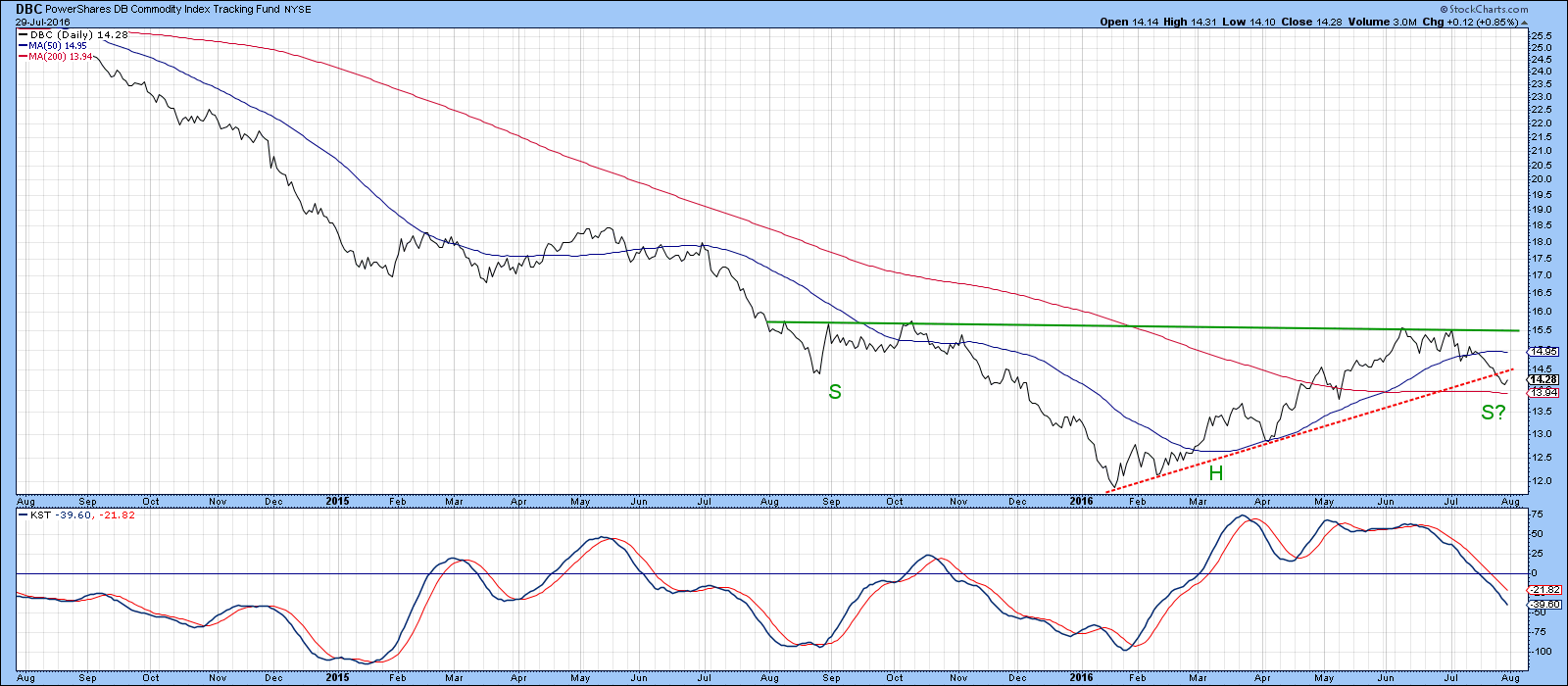Screen dimensions: 1568x686
Task: Click the green 'H' head annotation
Action: 1215,474
